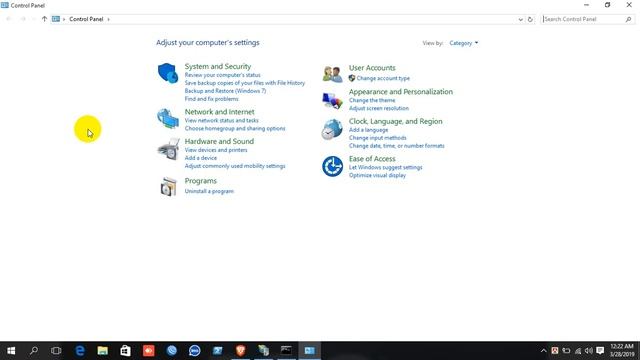Click Add a language link

point(368,130)
